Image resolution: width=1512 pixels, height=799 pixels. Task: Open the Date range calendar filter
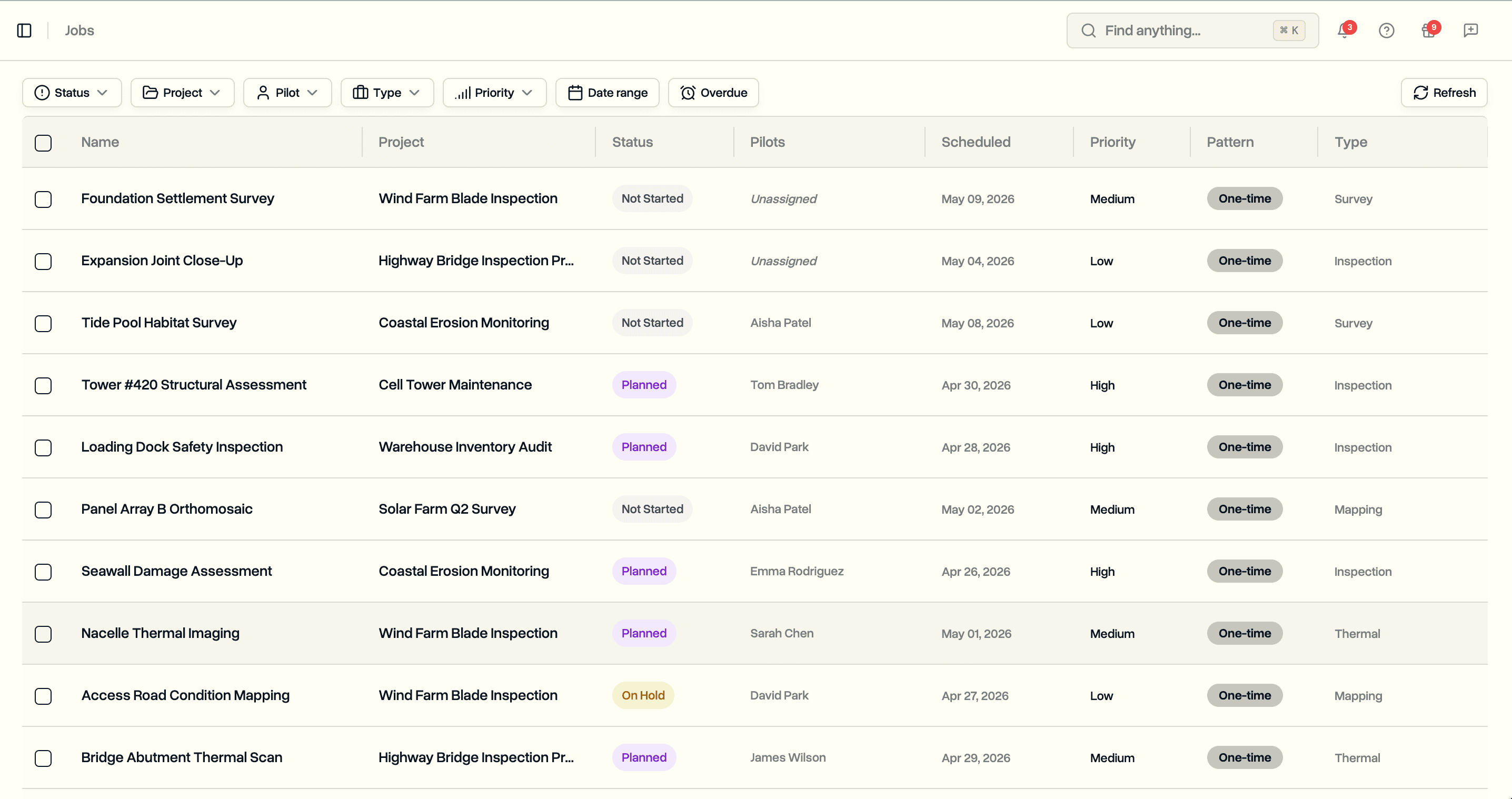coord(608,93)
